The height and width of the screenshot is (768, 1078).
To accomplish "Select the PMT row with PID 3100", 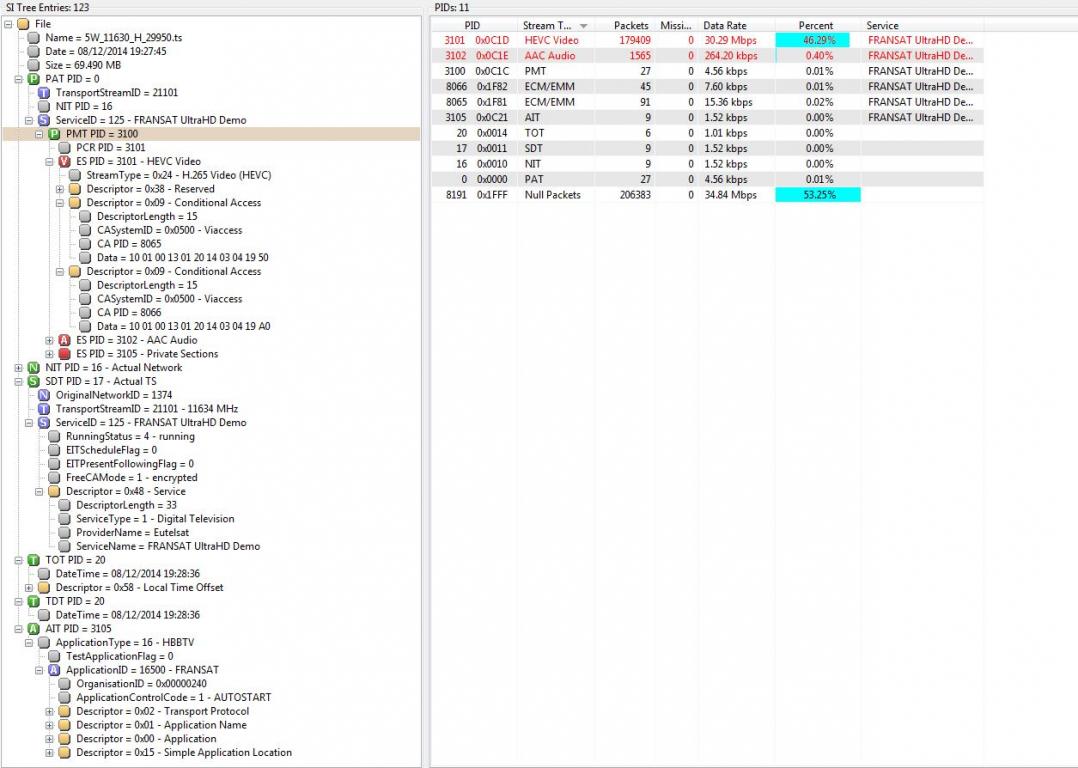I will click(x=707, y=72).
